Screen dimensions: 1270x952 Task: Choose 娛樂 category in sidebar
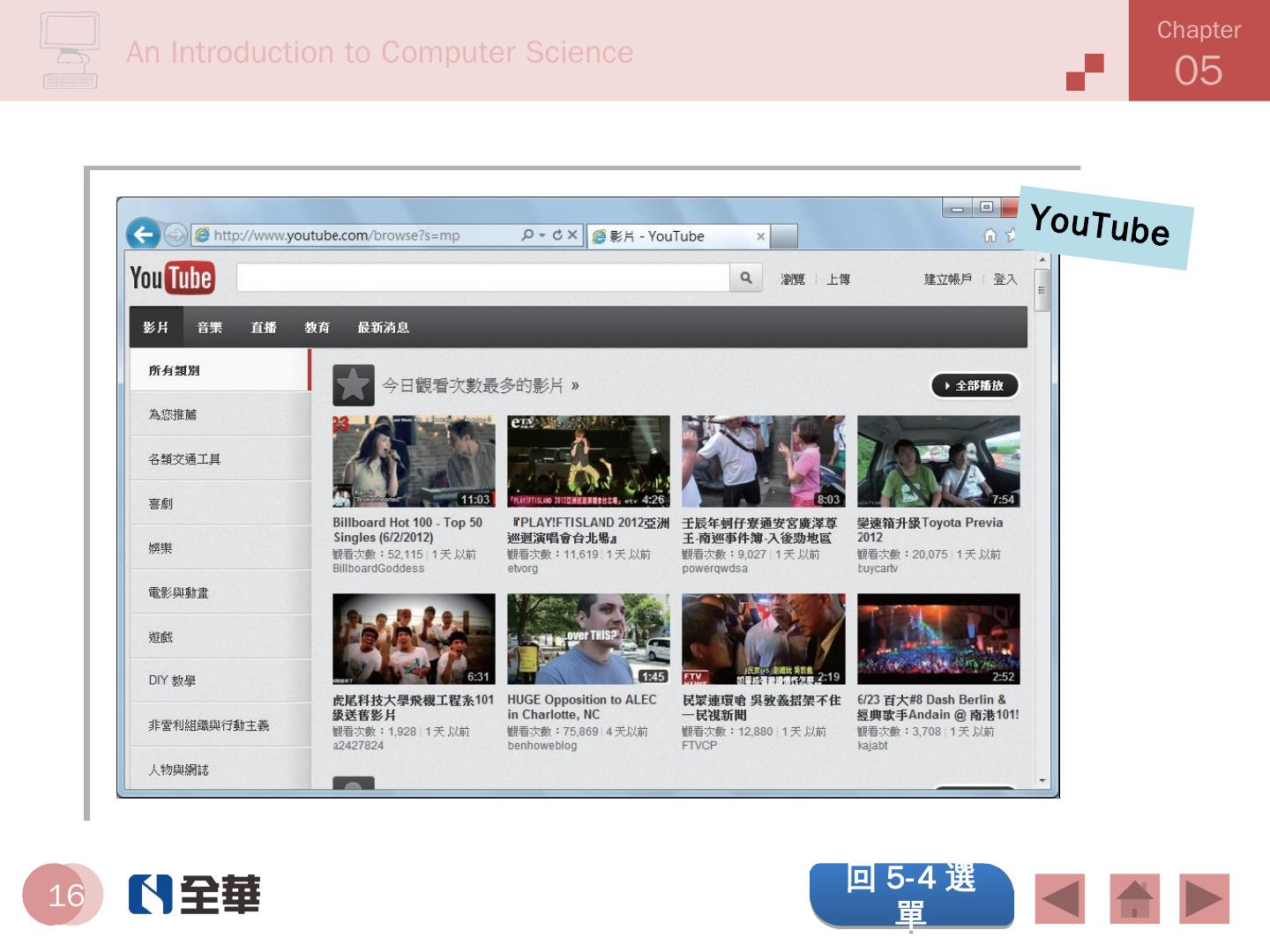tap(220, 548)
